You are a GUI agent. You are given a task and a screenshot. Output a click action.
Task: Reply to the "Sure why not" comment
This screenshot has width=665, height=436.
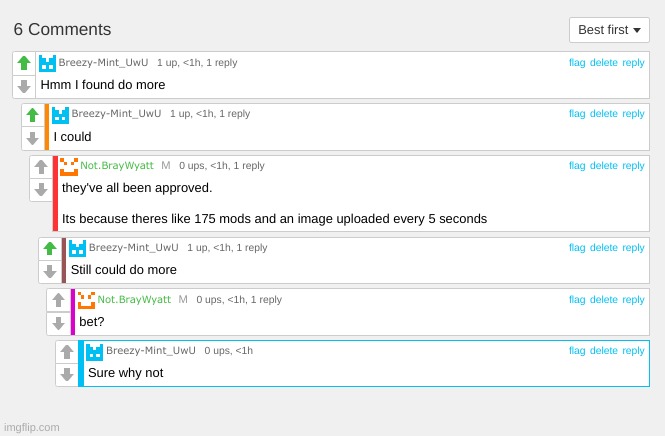pyautogui.click(x=633, y=351)
